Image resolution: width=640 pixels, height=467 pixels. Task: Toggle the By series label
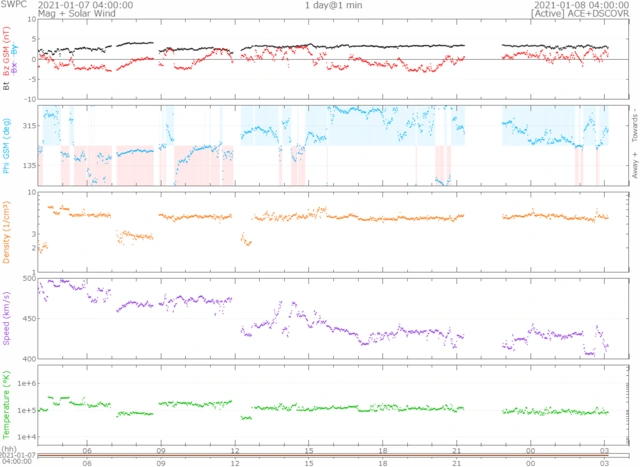14,49
